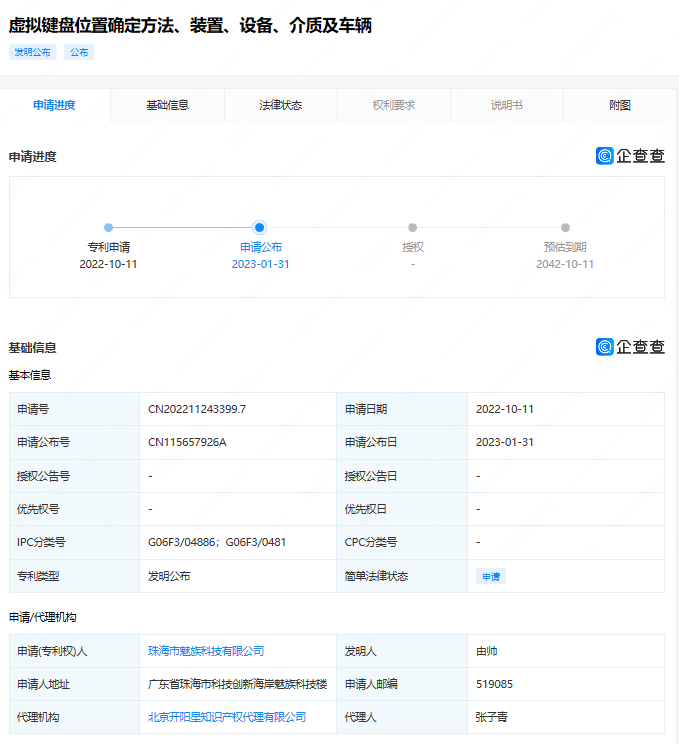Click the 授权 timeline dot
This screenshot has height=744, width=679.
coord(412,228)
